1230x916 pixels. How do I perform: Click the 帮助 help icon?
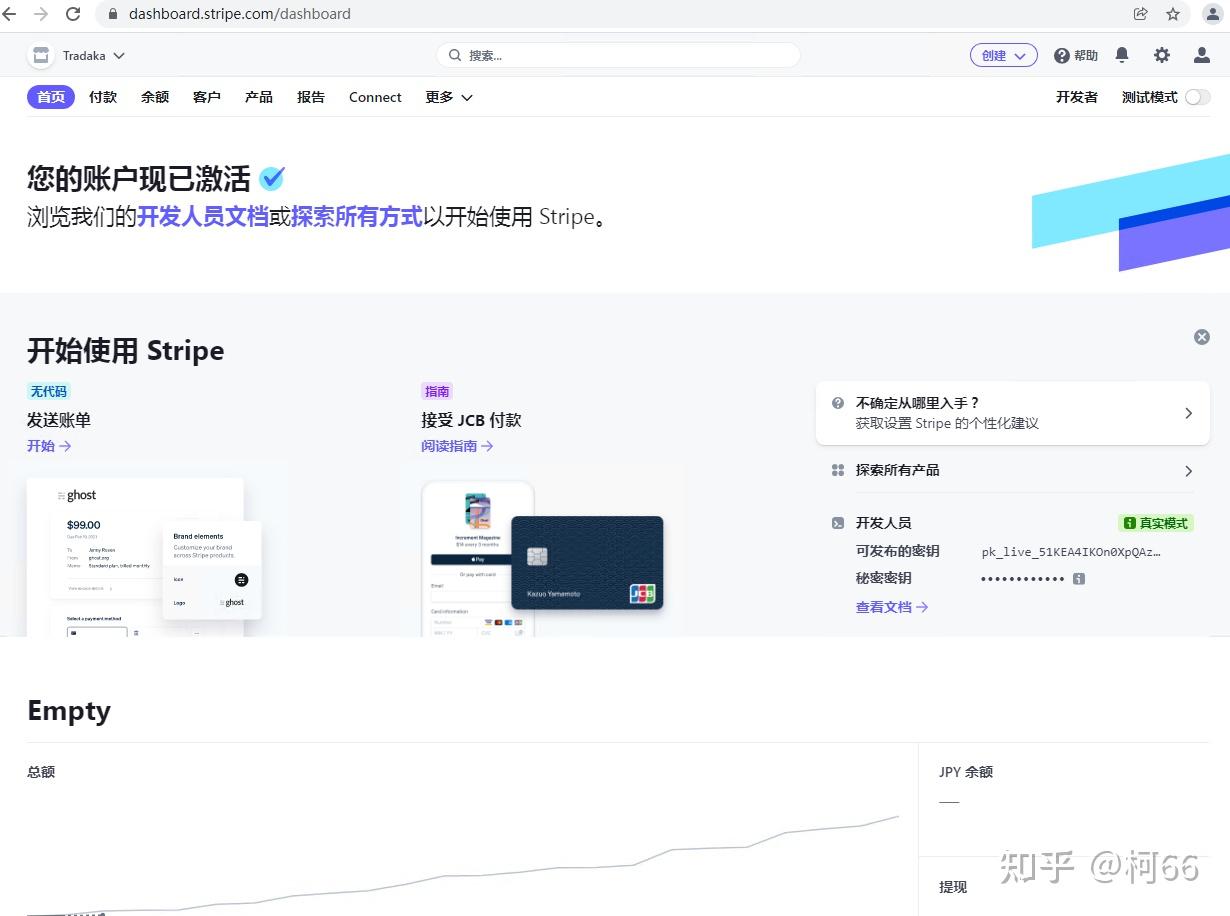1062,56
